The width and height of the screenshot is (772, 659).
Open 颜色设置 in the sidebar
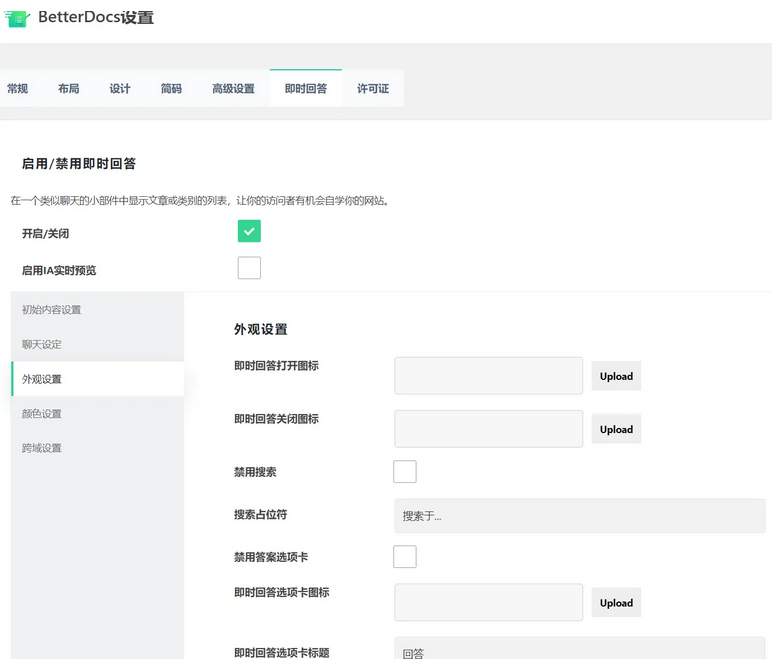97,413
